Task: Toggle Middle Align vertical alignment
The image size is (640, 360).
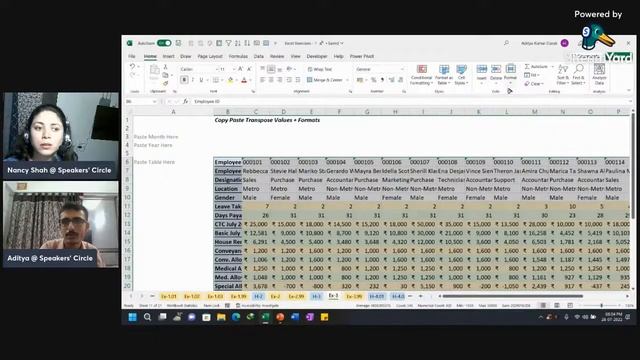Action: [271, 69]
